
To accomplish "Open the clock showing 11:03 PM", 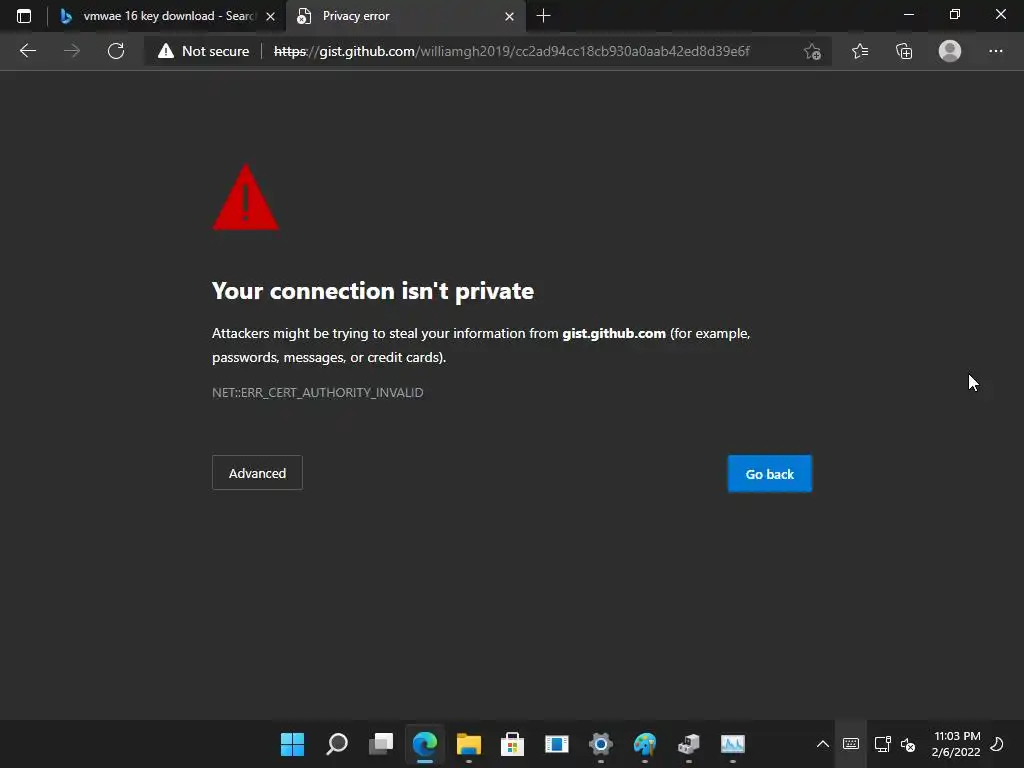I will click(x=957, y=744).
